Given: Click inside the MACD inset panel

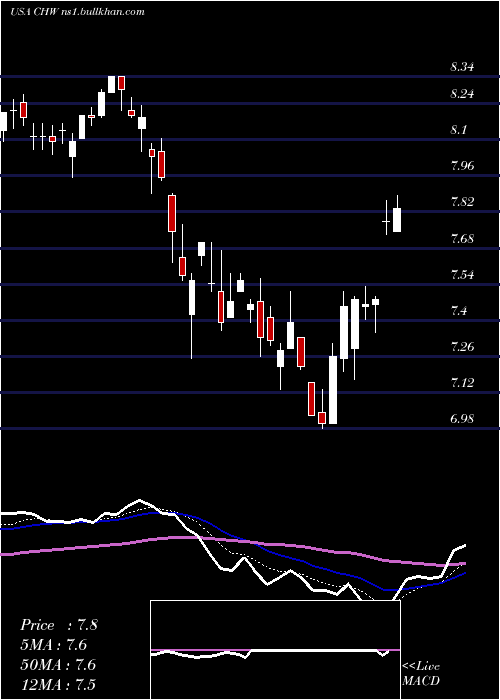Looking at the screenshot, I should click(275, 650).
